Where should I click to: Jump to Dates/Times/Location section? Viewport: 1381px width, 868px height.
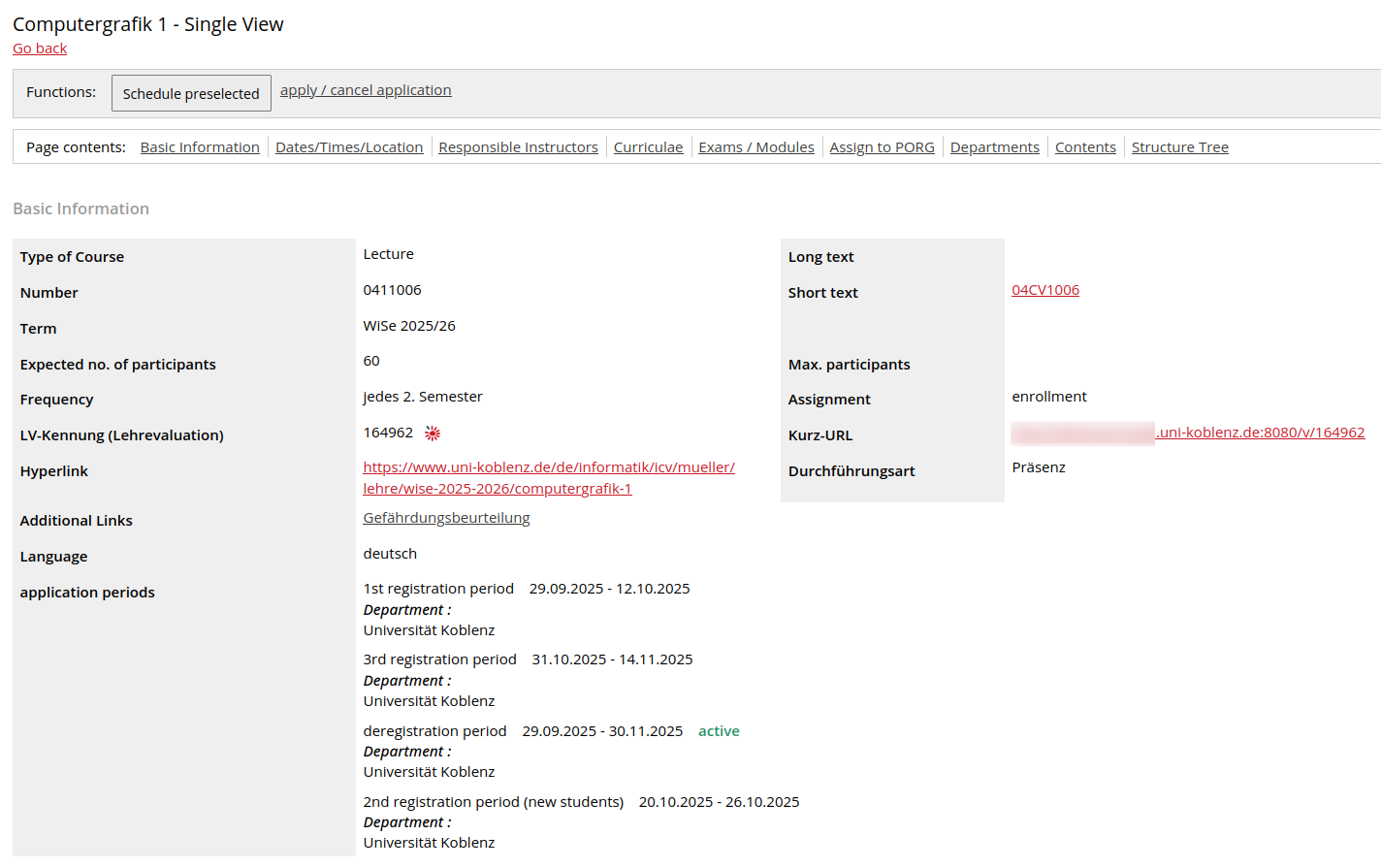click(x=349, y=147)
